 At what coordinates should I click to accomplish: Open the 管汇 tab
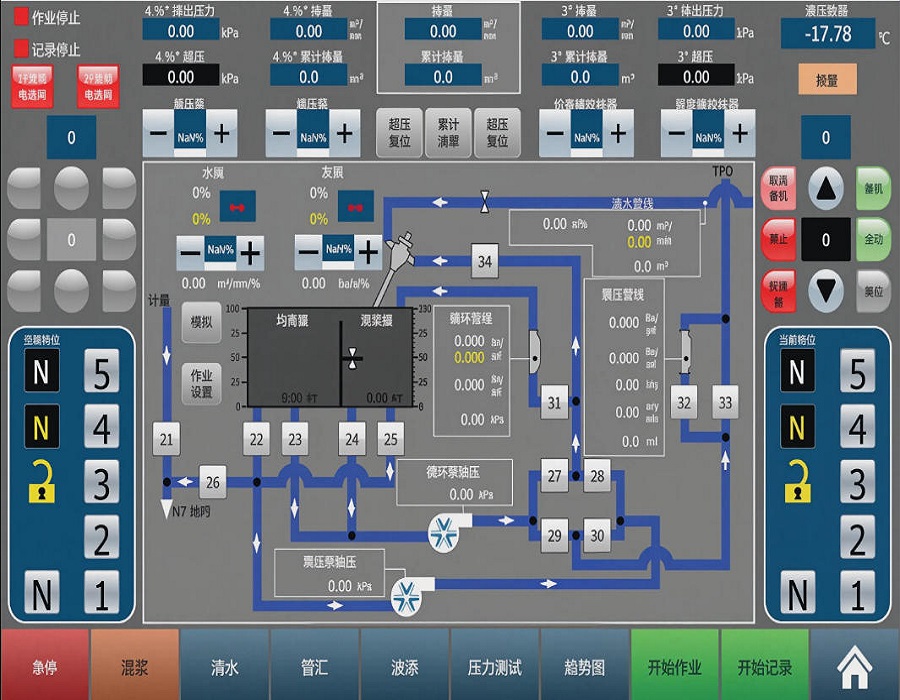[315, 664]
